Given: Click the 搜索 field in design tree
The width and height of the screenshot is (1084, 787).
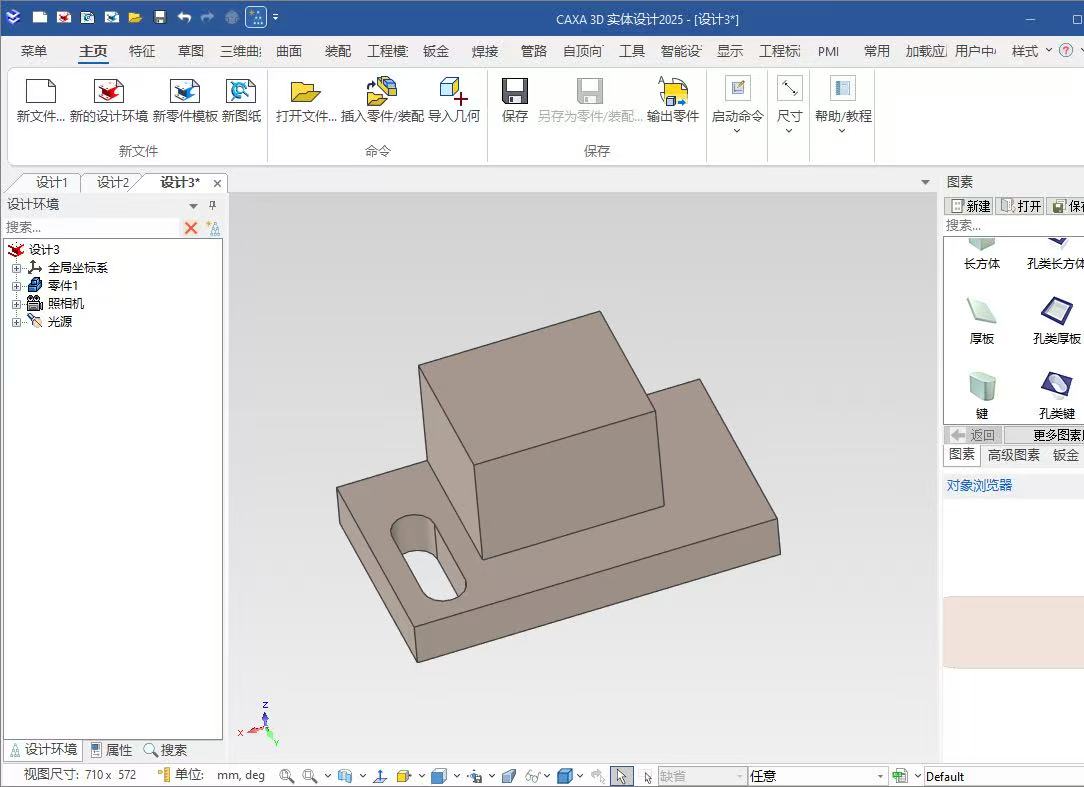Looking at the screenshot, I should coord(91,228).
